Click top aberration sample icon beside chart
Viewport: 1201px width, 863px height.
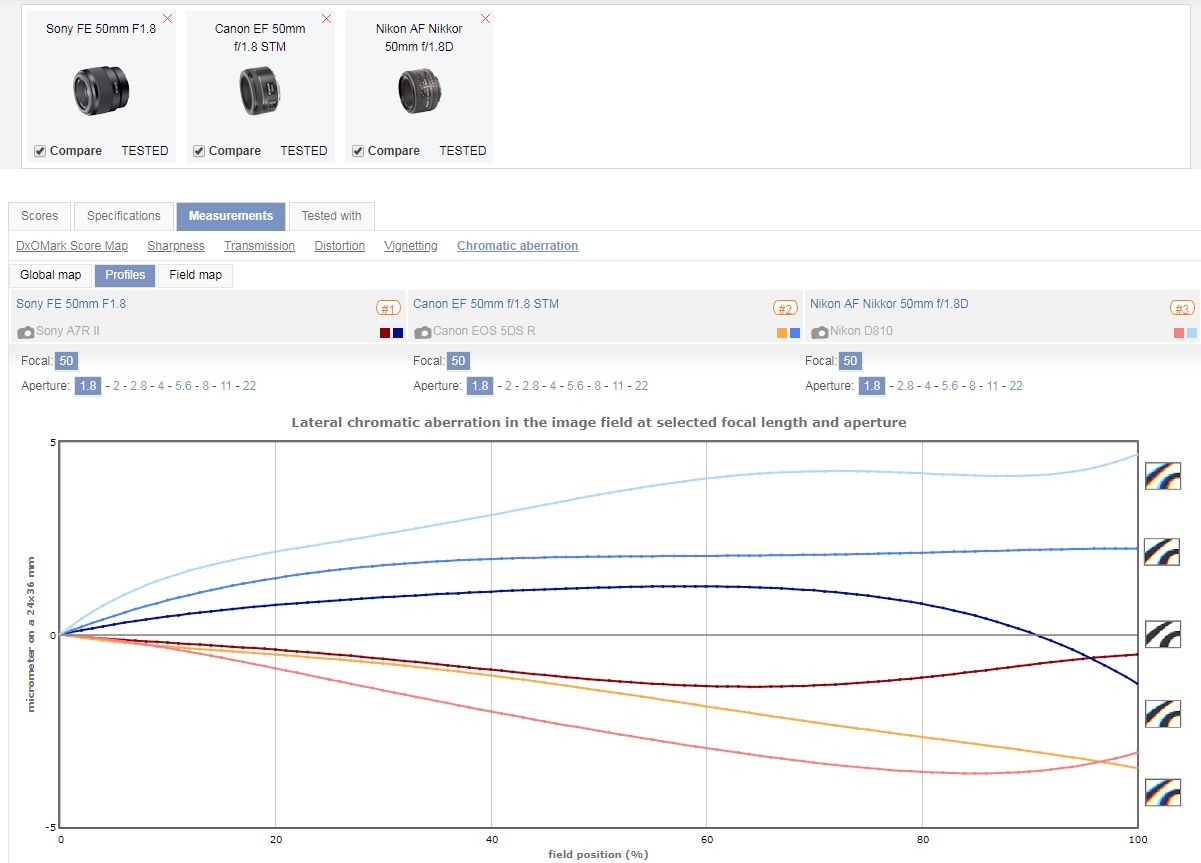pos(1163,475)
